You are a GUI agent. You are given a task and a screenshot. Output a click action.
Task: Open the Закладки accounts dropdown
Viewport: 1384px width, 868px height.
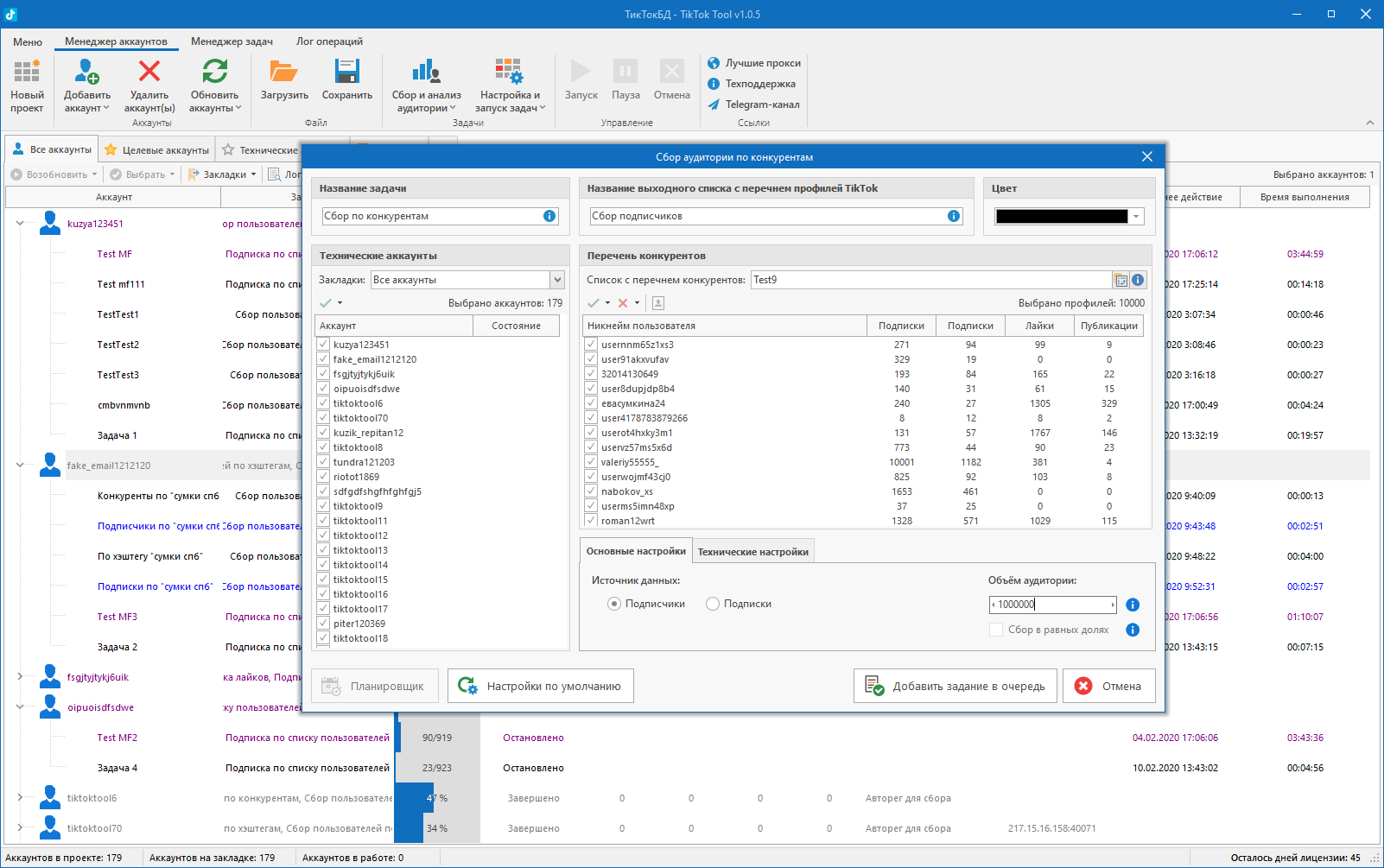(557, 280)
